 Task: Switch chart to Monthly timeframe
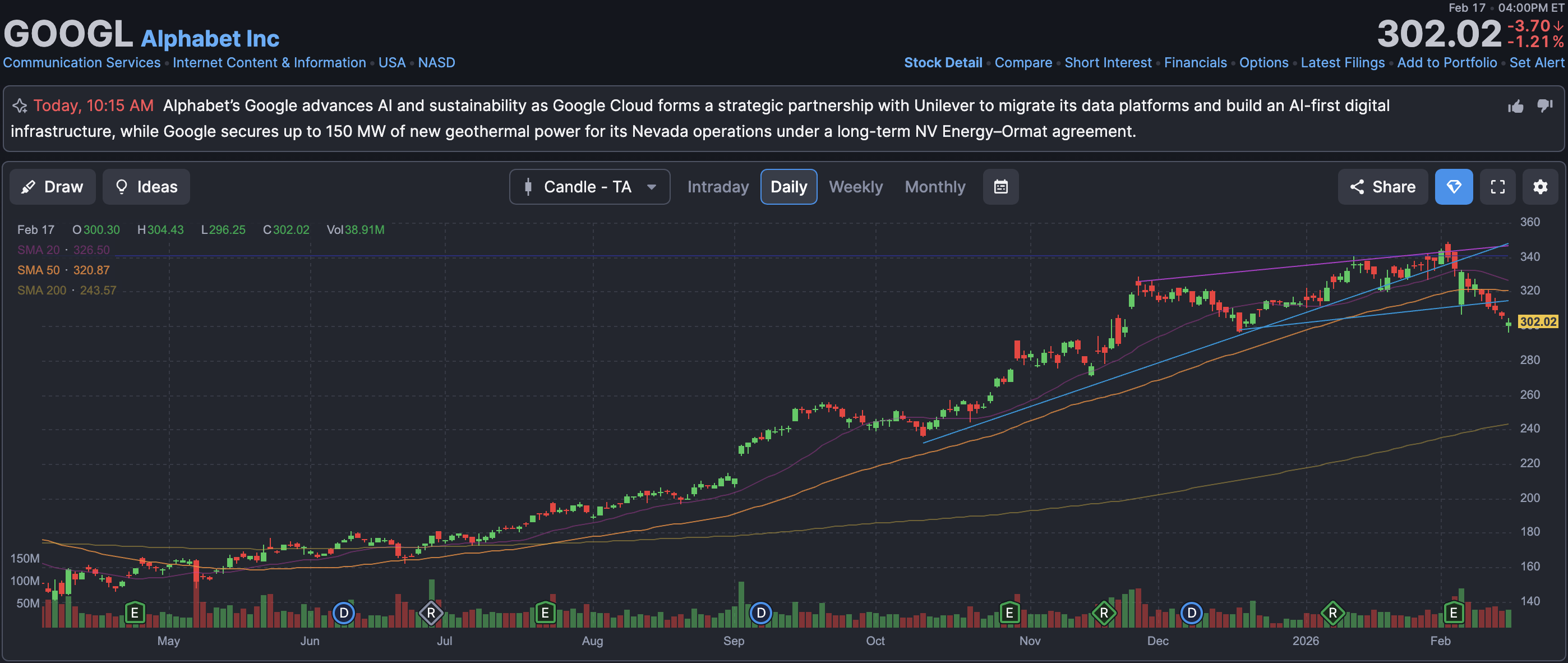[x=934, y=187]
